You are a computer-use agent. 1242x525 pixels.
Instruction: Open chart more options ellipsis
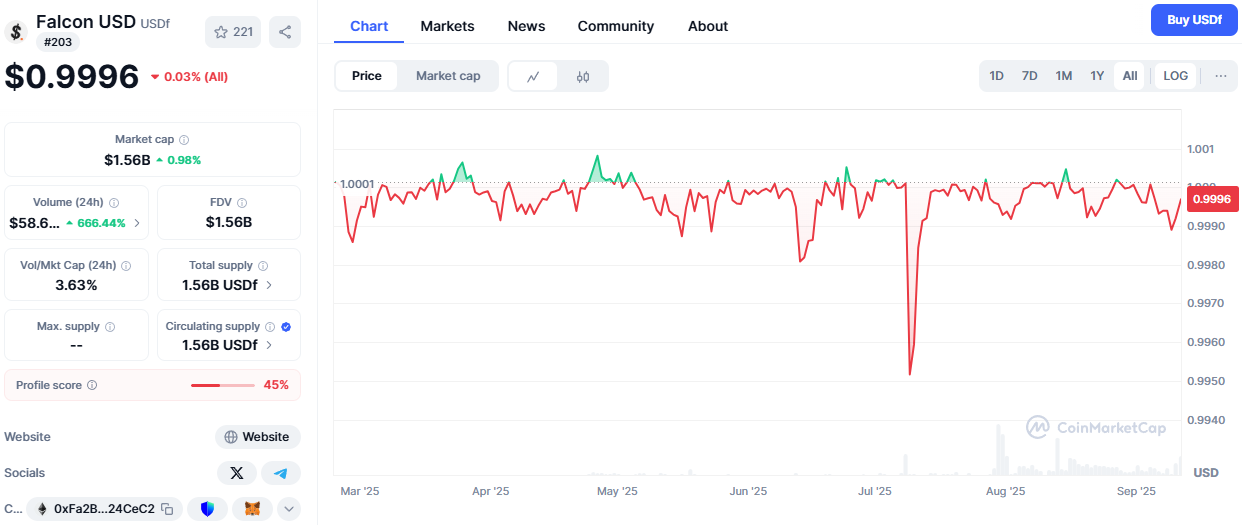coord(1220,76)
